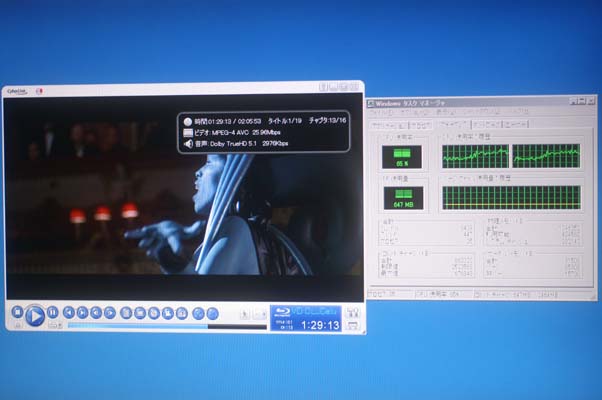The image size is (602, 400).
Task: Click the lower icon right of the time display
Action: point(352,326)
